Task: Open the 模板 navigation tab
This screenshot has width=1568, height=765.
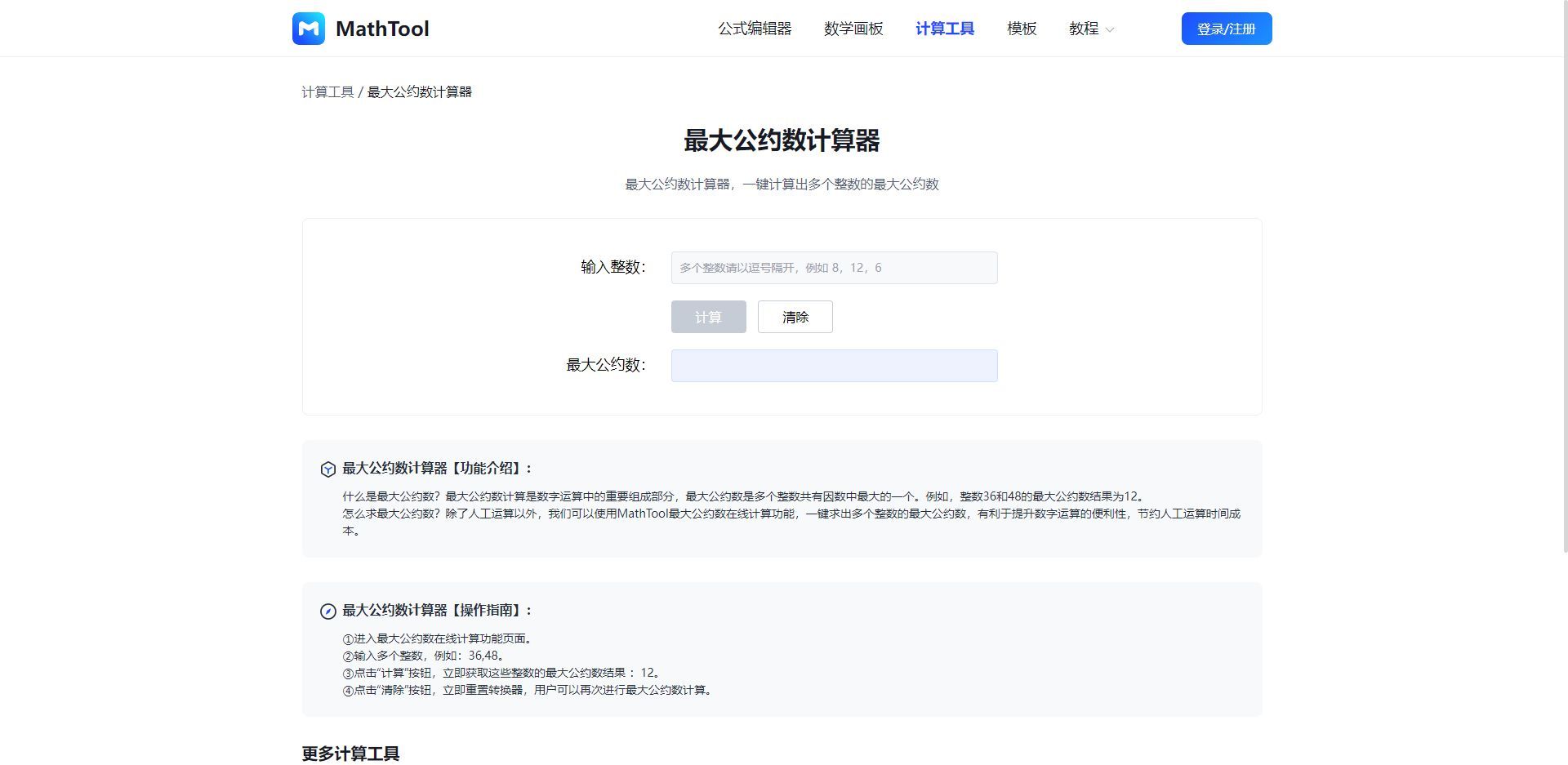Action: [1021, 29]
